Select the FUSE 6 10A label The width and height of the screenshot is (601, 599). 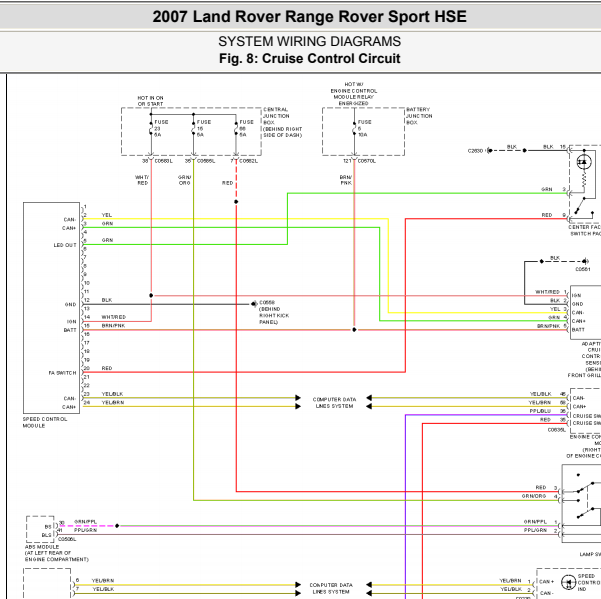coord(364,128)
